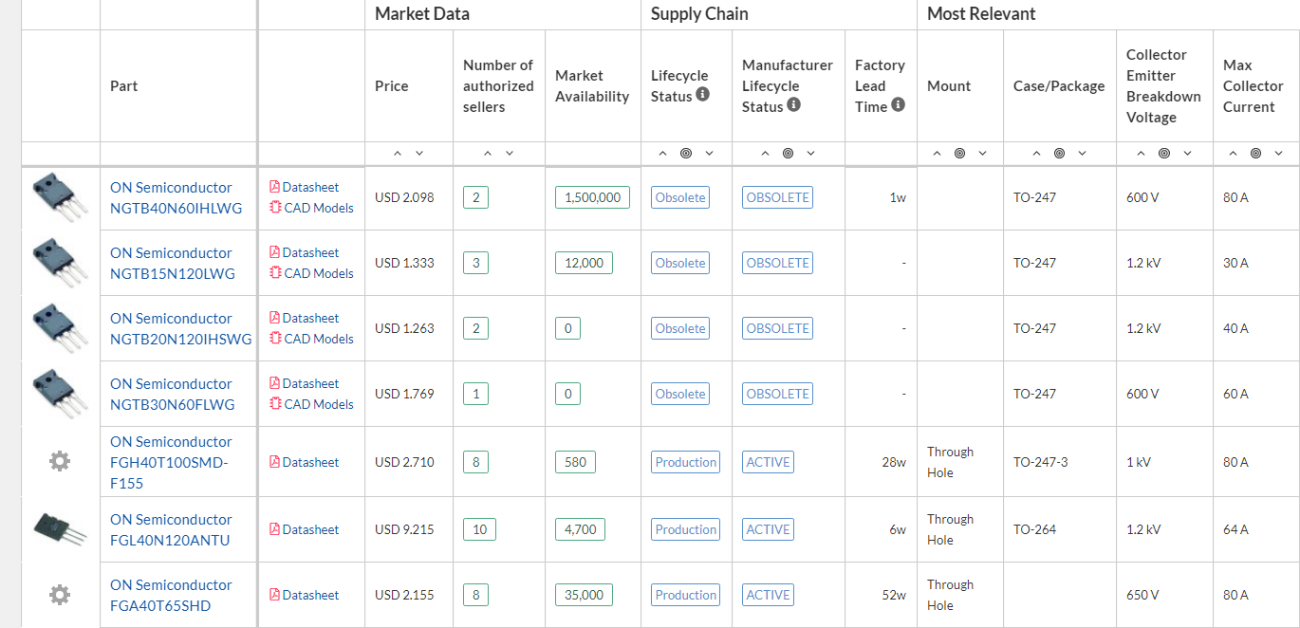Sort Breakdown Voltage descending with down arrow
The width and height of the screenshot is (1300, 628).
tap(1188, 153)
